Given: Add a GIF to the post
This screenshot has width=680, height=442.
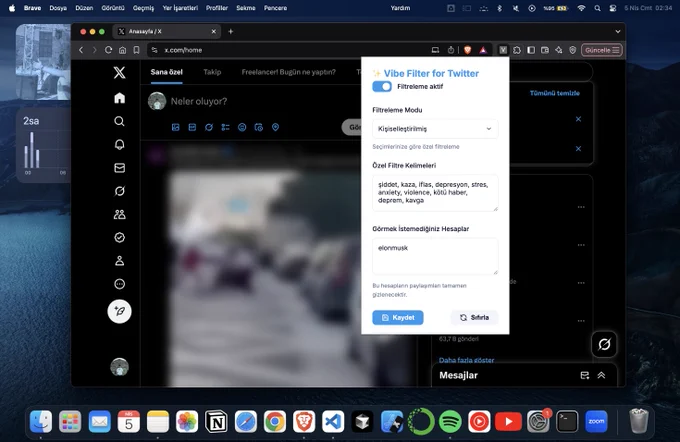Looking at the screenshot, I should point(192,127).
